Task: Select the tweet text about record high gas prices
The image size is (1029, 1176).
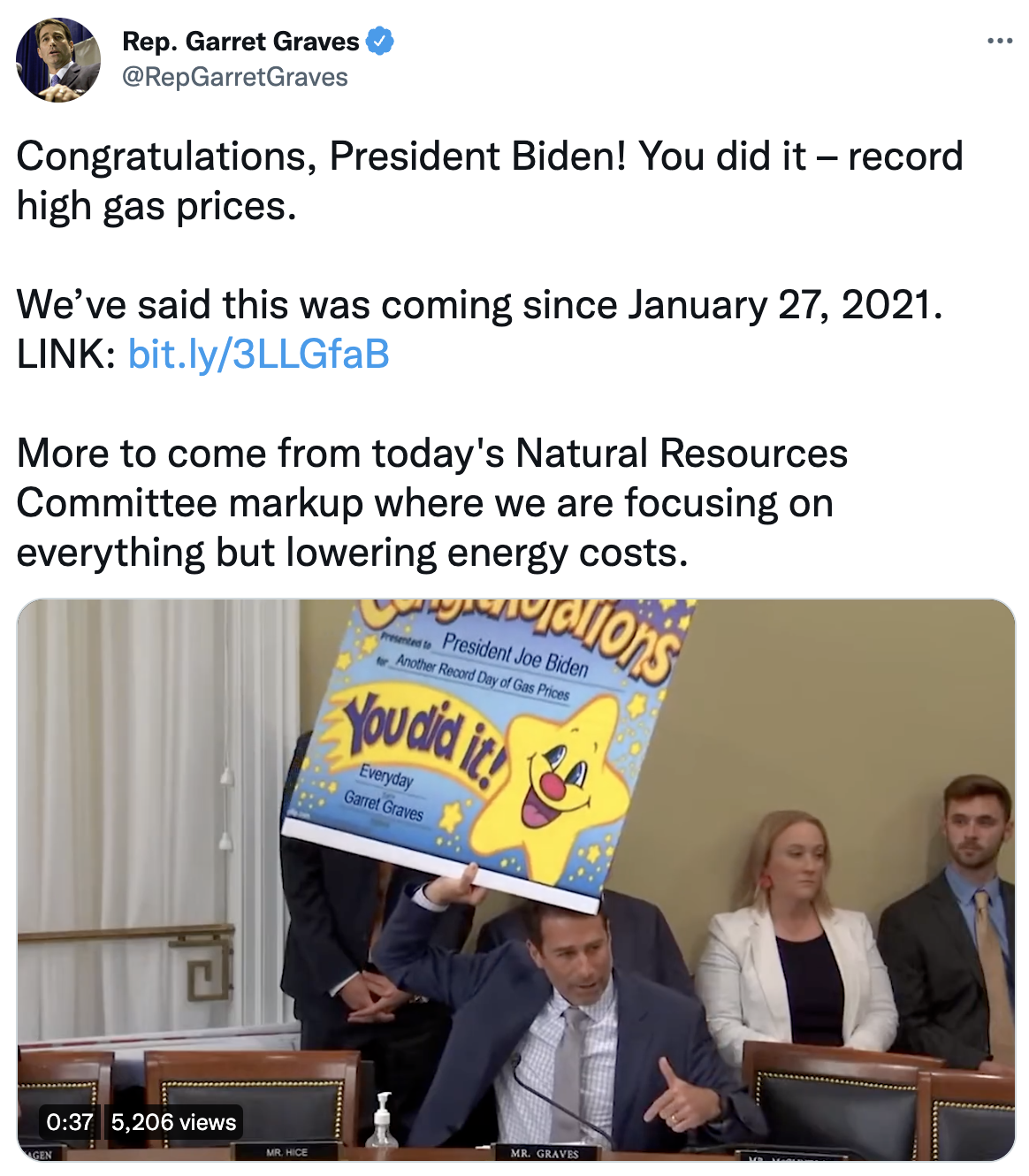Action: (x=490, y=181)
